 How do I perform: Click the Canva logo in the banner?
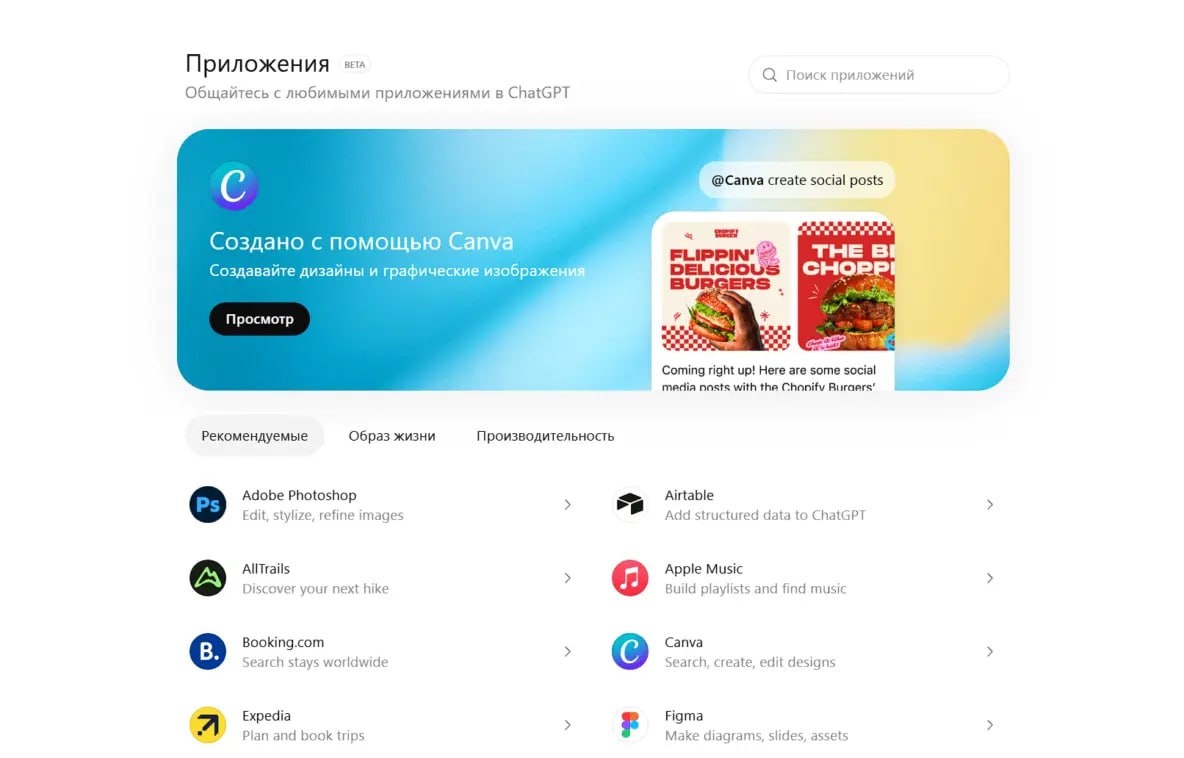(234, 186)
